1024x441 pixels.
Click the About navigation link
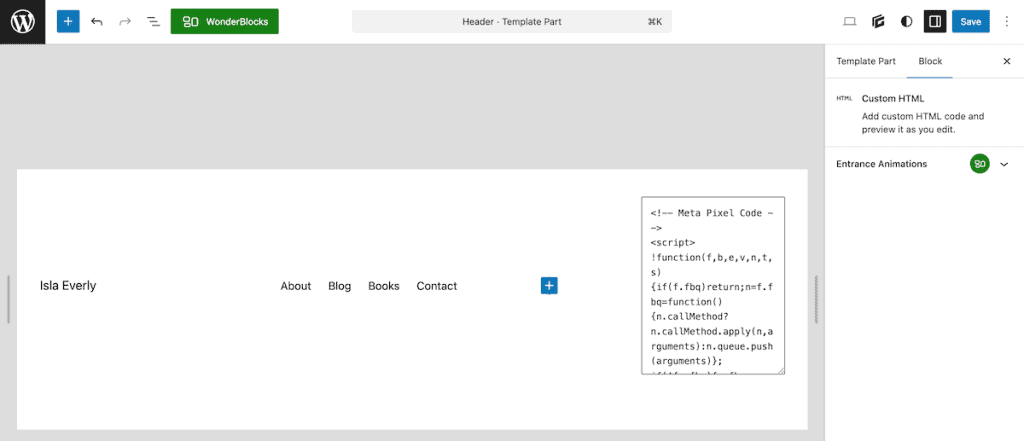296,286
